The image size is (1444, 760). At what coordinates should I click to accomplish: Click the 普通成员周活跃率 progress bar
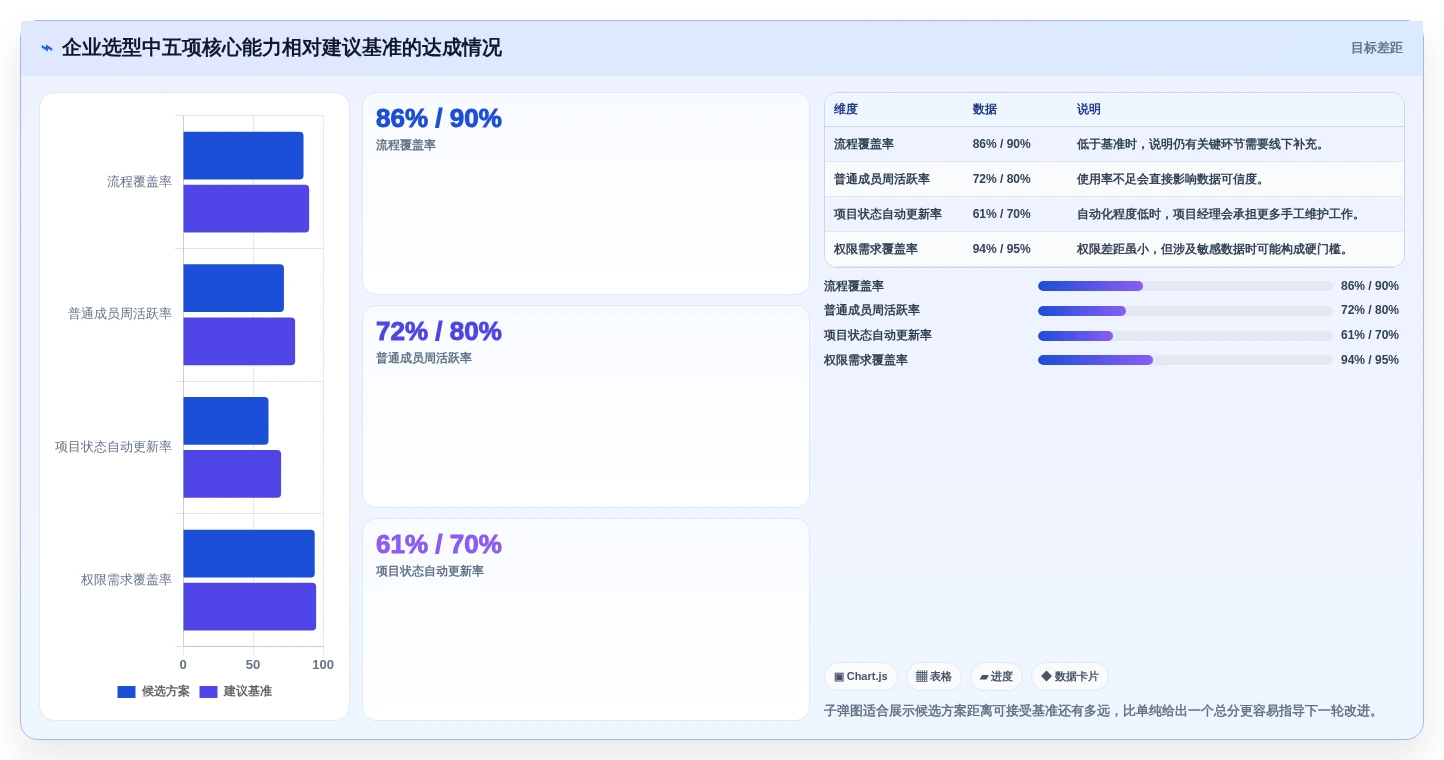1185,311
